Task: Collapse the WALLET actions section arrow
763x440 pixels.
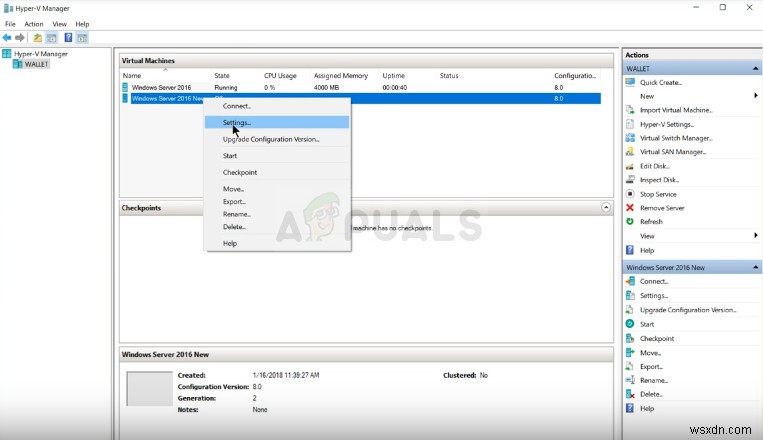Action: pos(755,69)
